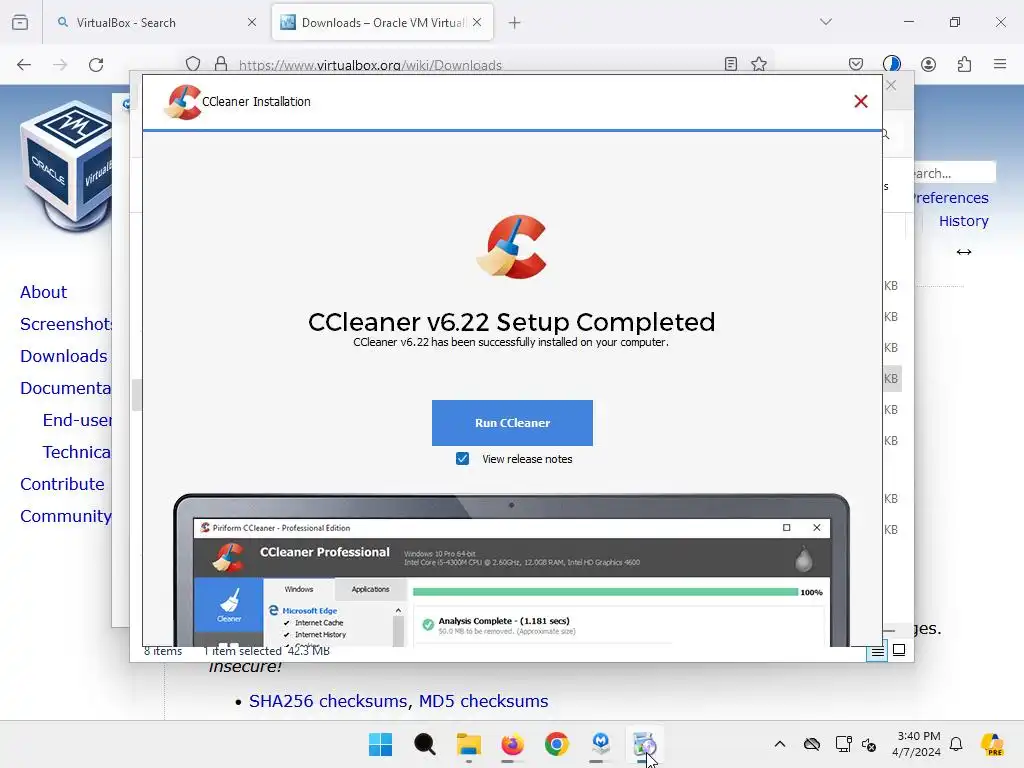Open Screenshots link in sidebar
Screen dimensions: 1024x768
66,324
